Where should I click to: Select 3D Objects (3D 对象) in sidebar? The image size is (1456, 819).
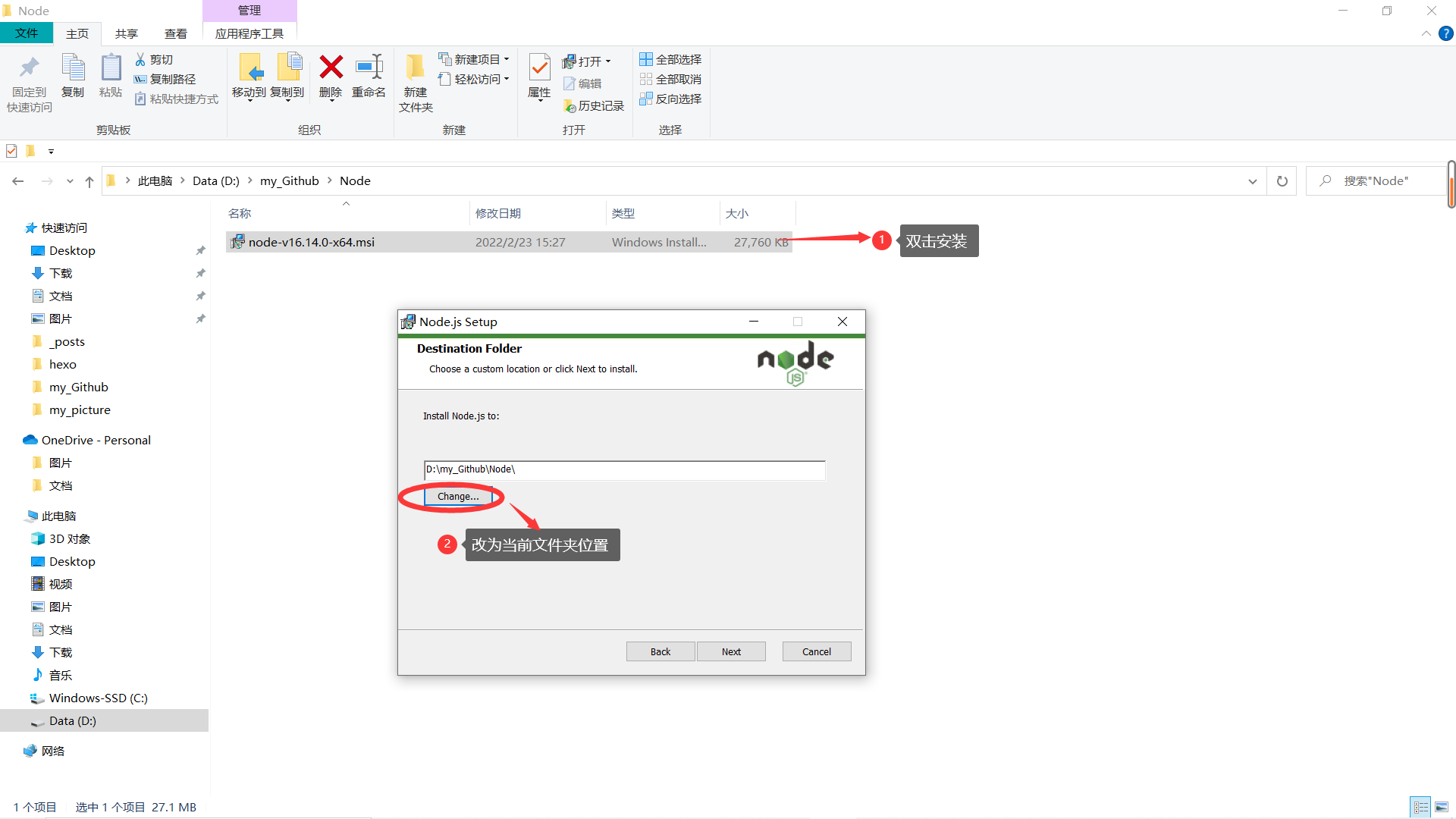coord(70,539)
